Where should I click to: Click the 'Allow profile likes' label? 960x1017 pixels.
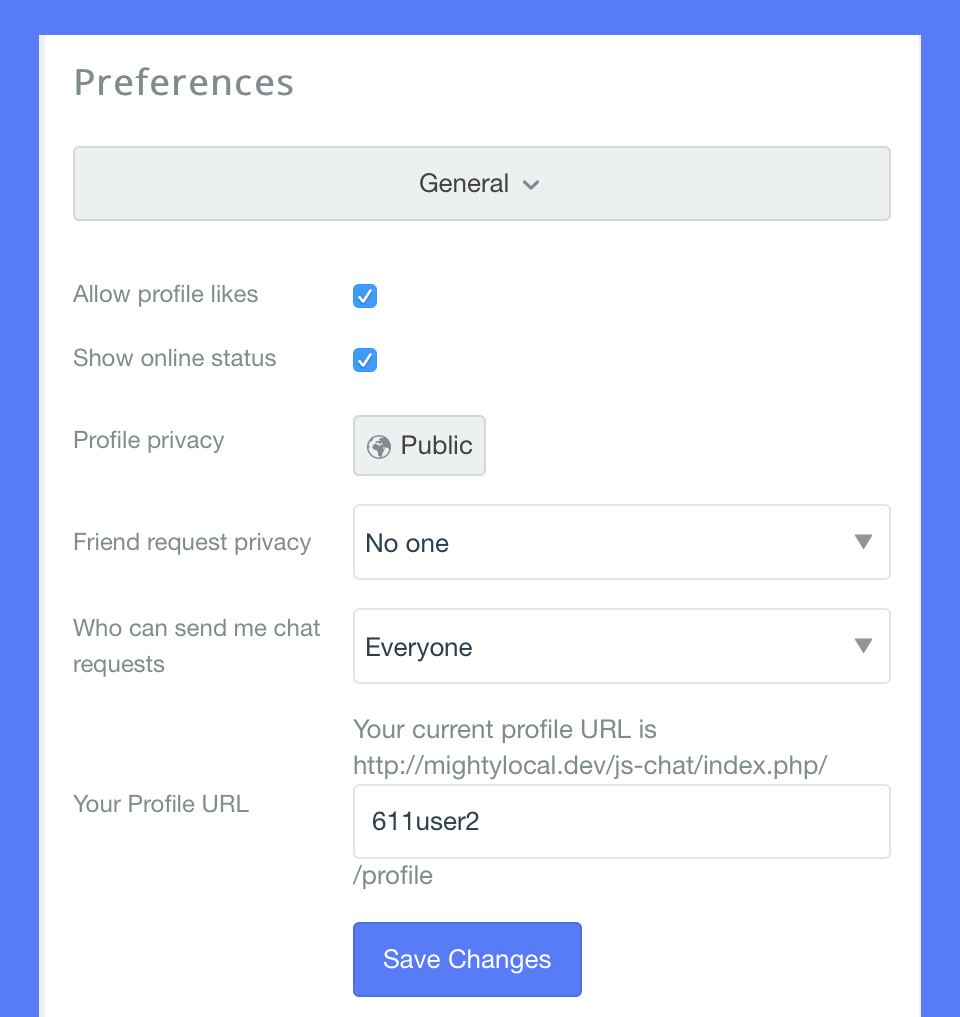(166, 294)
